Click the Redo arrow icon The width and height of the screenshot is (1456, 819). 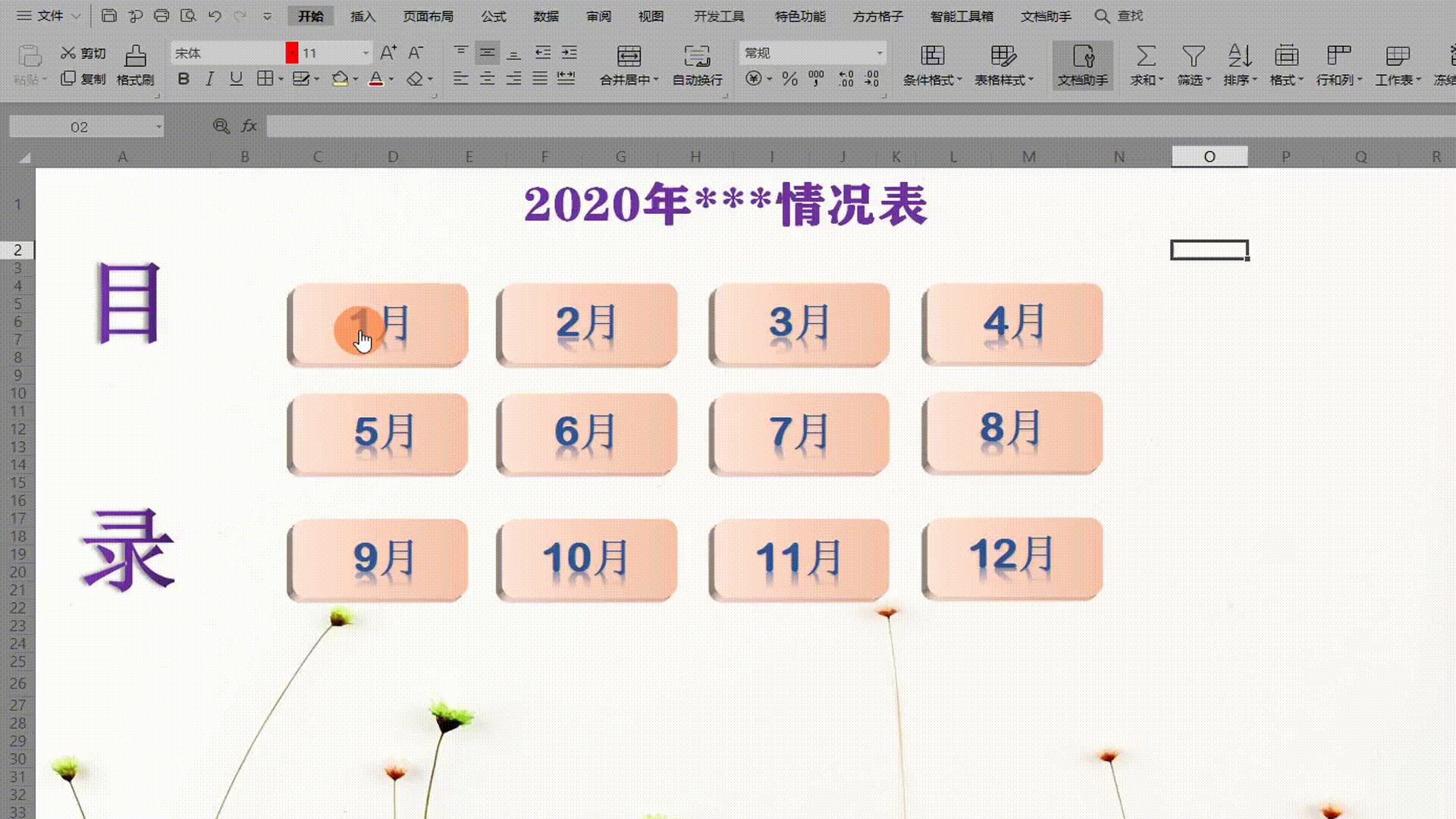tap(240, 16)
